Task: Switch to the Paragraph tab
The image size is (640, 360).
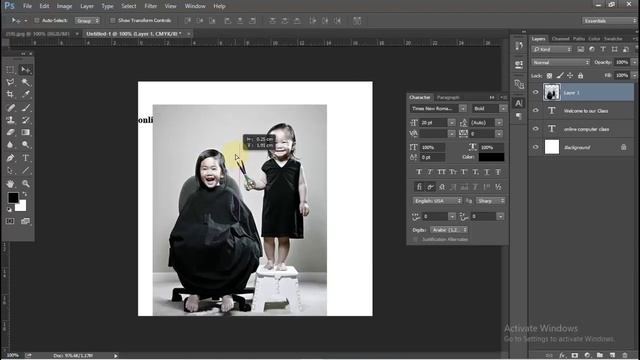Action: (x=448, y=98)
